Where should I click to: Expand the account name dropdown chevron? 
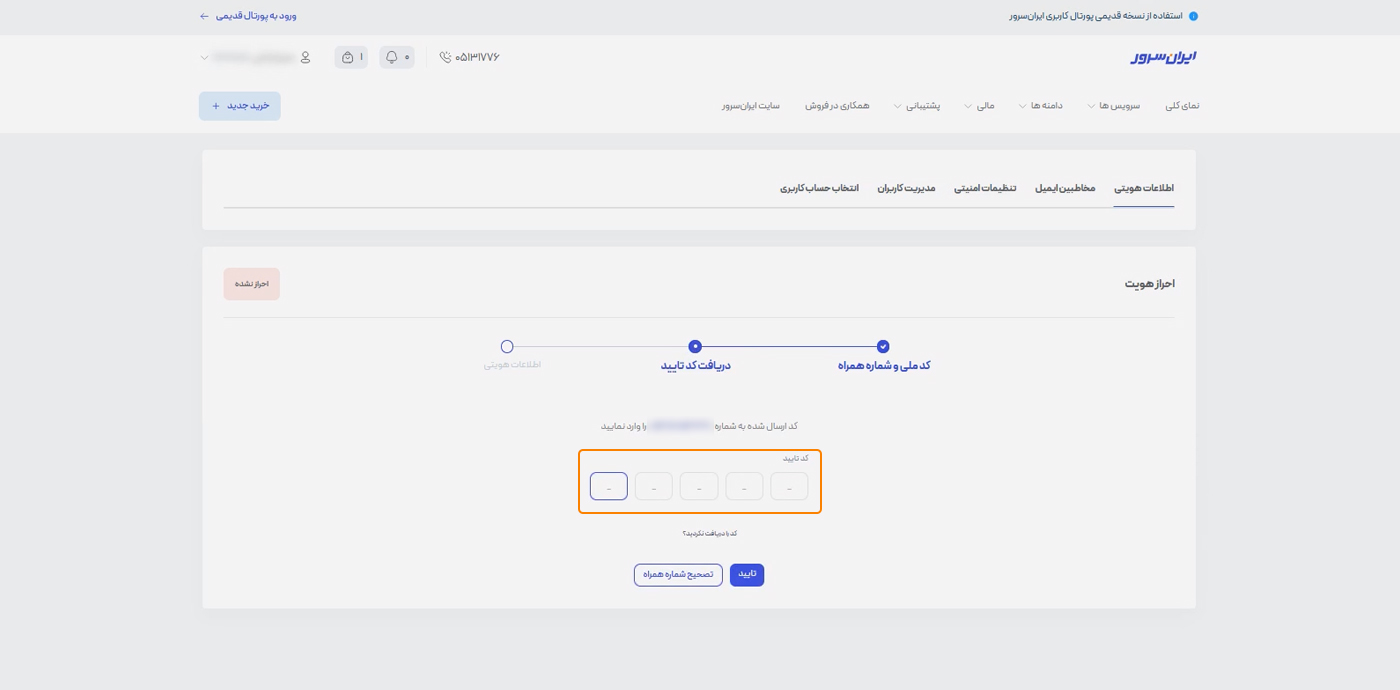[x=204, y=57]
